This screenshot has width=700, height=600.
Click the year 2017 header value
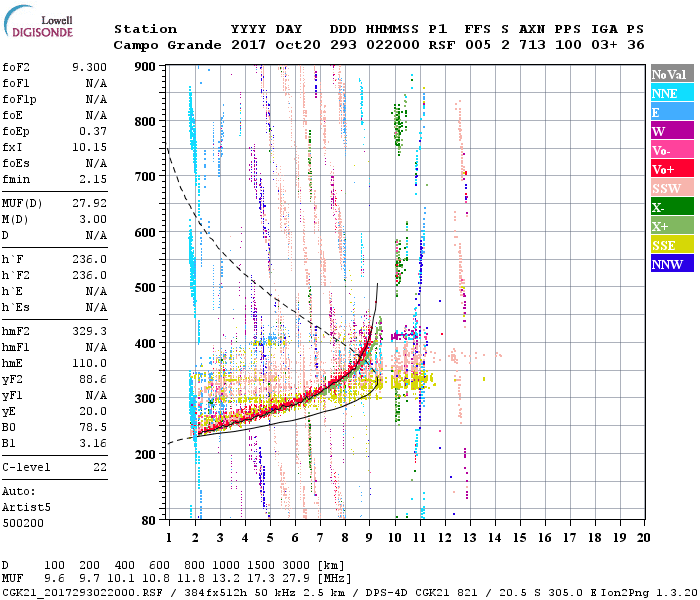(x=248, y=45)
